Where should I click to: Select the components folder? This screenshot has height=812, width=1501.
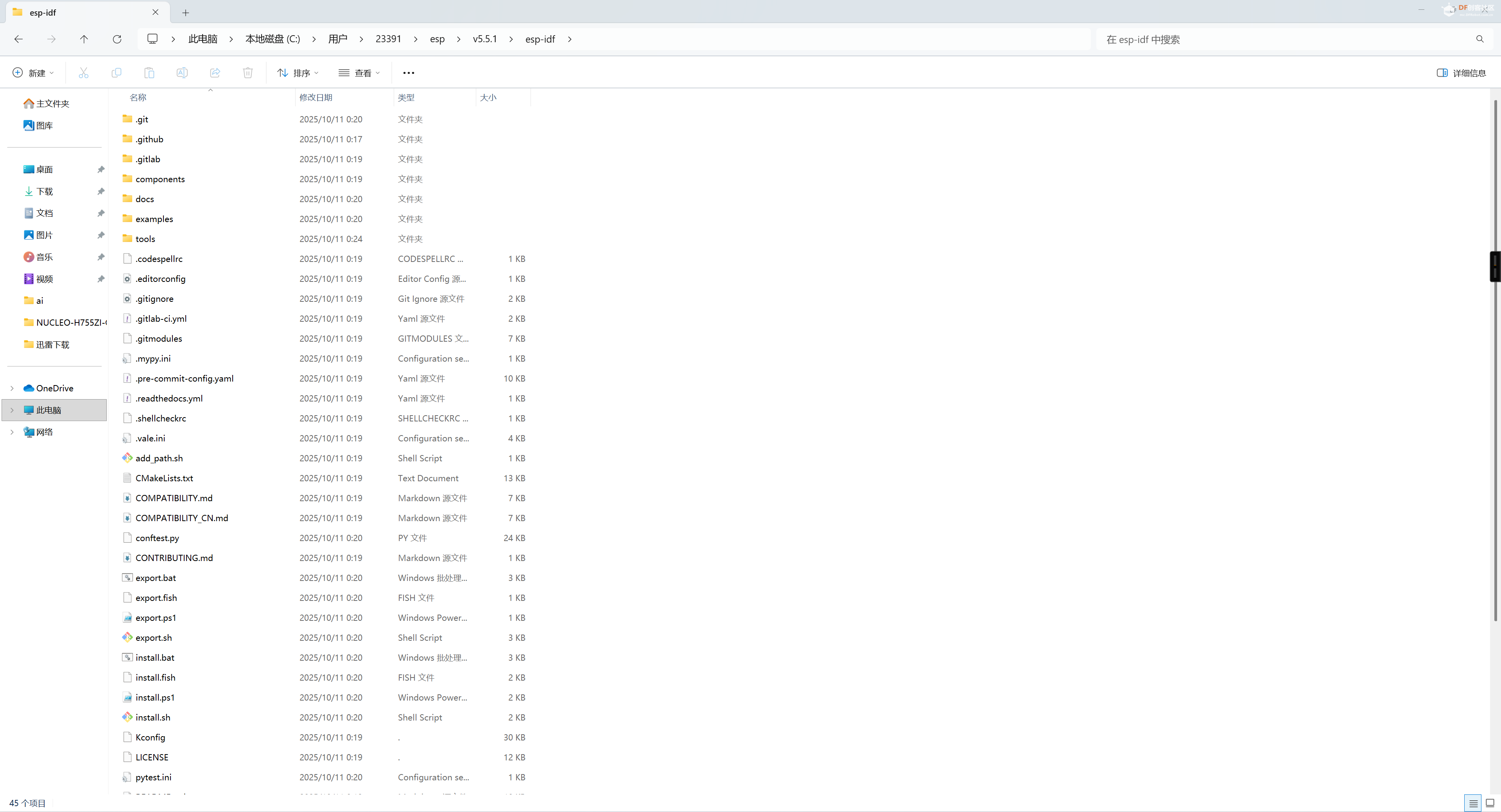160,179
